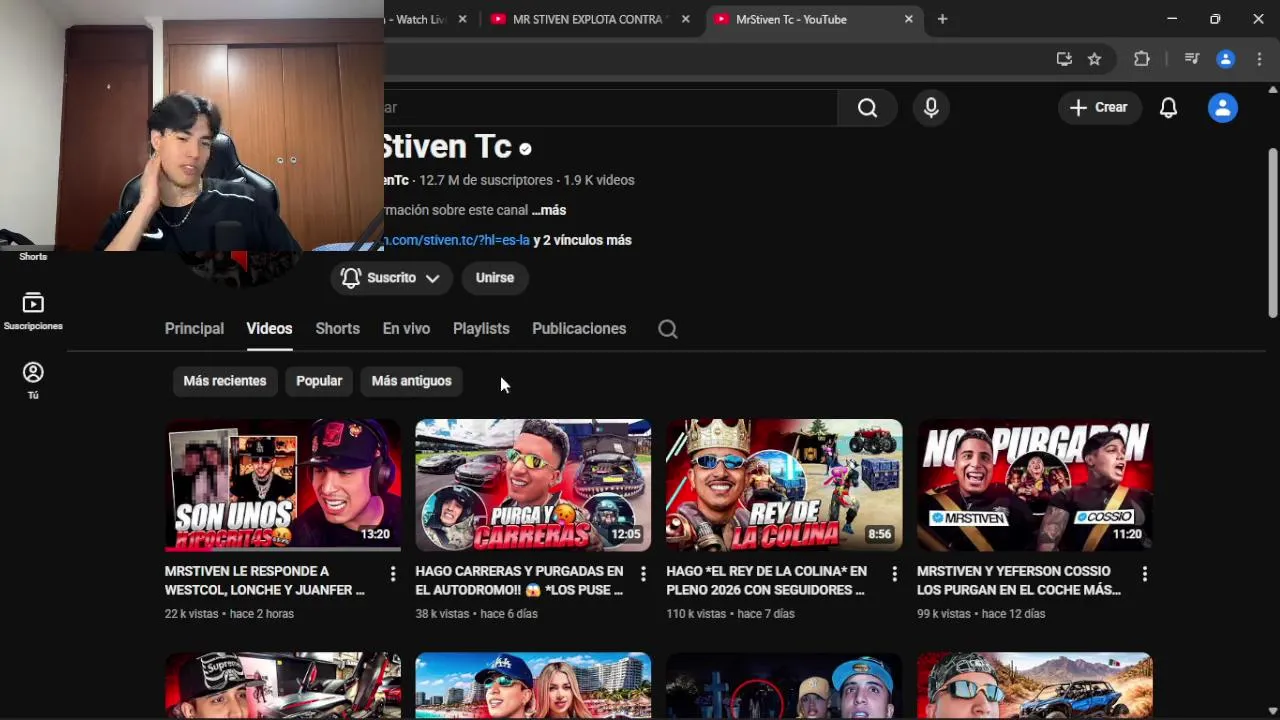Filter videos by Más recientes
The width and height of the screenshot is (1280, 720).
[225, 381]
